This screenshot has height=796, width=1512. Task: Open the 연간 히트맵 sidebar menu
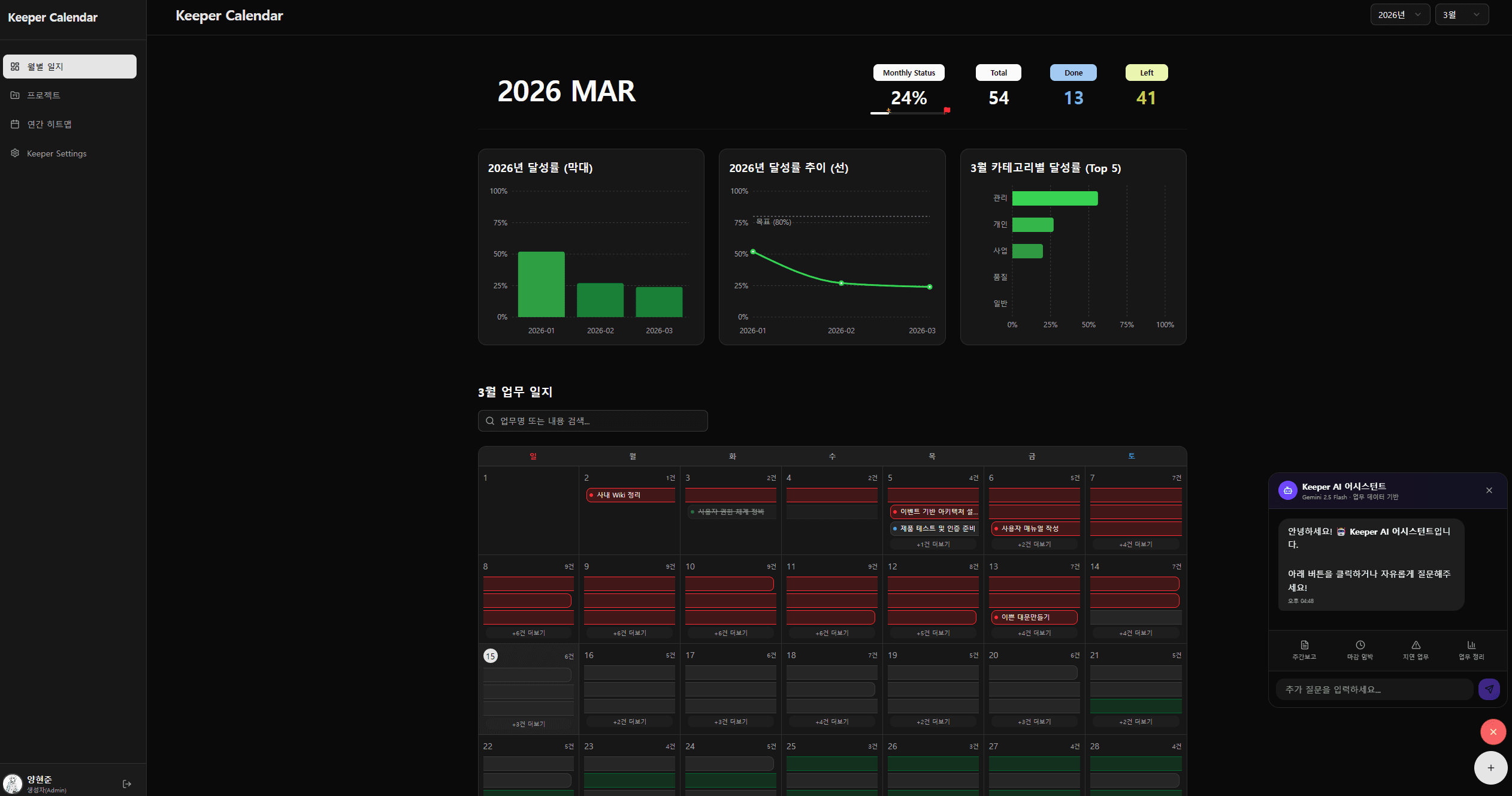pyautogui.click(x=49, y=124)
